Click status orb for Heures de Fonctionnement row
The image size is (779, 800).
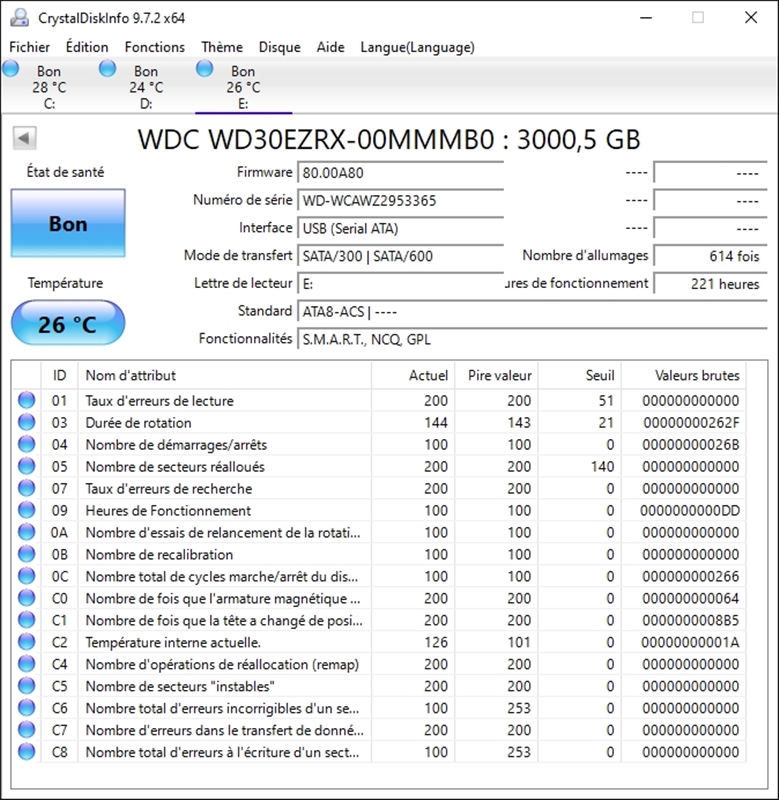(26, 511)
